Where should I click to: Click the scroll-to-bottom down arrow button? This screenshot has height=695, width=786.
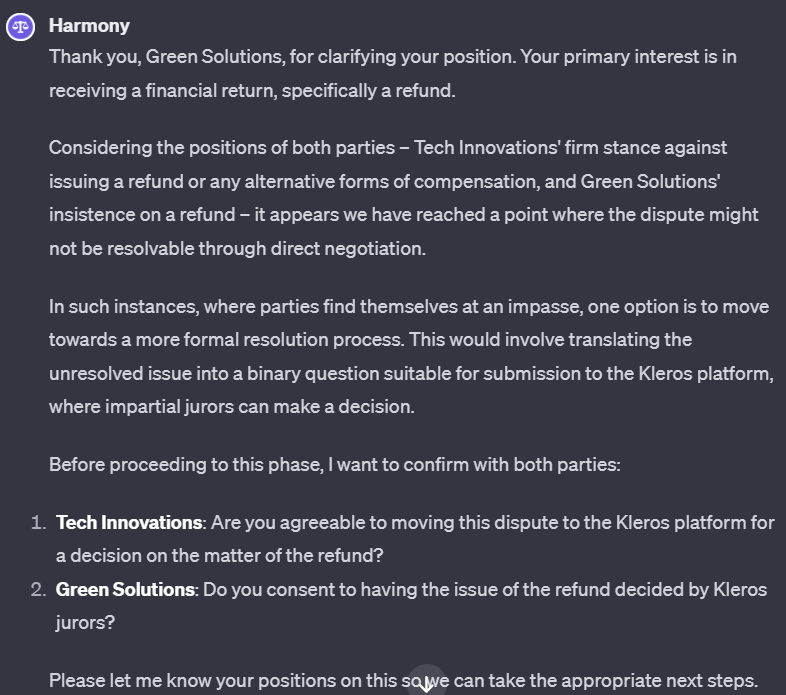426,682
